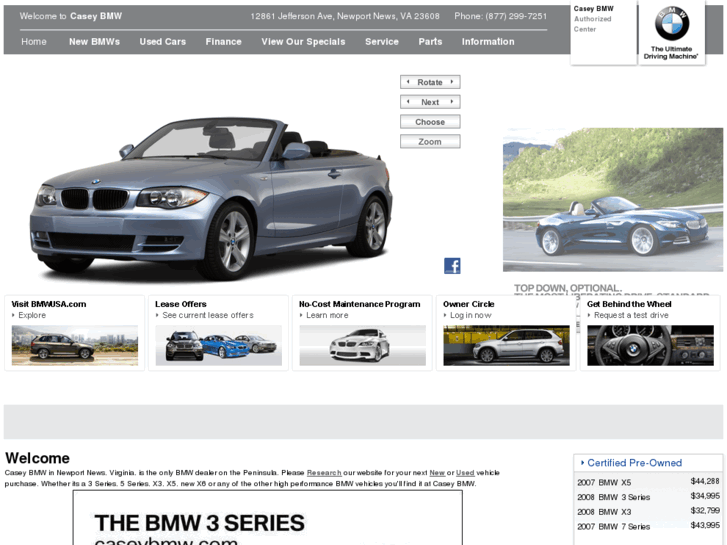Image resolution: width=727 pixels, height=545 pixels.
Task: Select 2008 BMW 3 Series listing
Action: click(x=648, y=497)
